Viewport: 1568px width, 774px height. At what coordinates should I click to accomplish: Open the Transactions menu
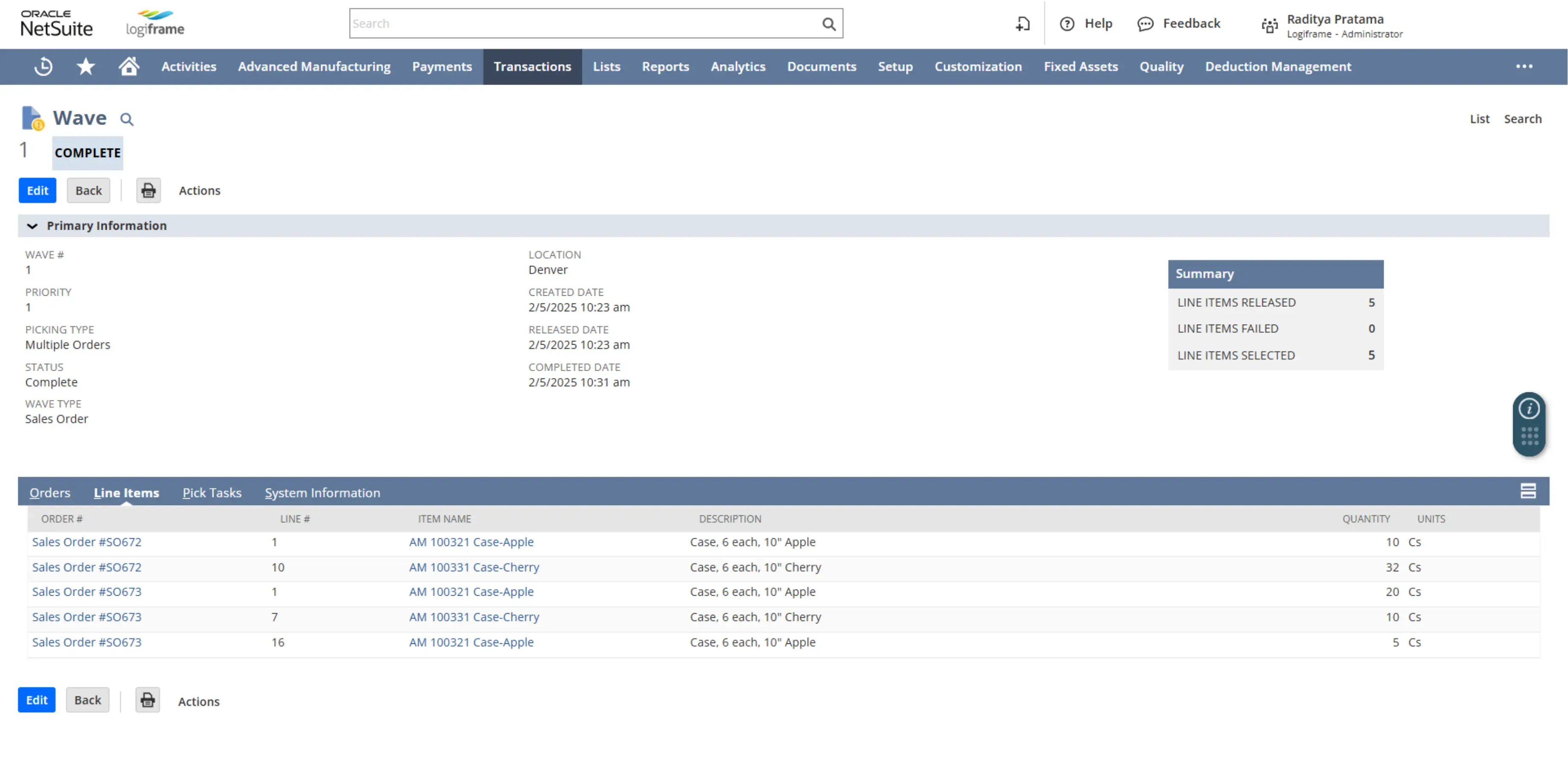(532, 66)
